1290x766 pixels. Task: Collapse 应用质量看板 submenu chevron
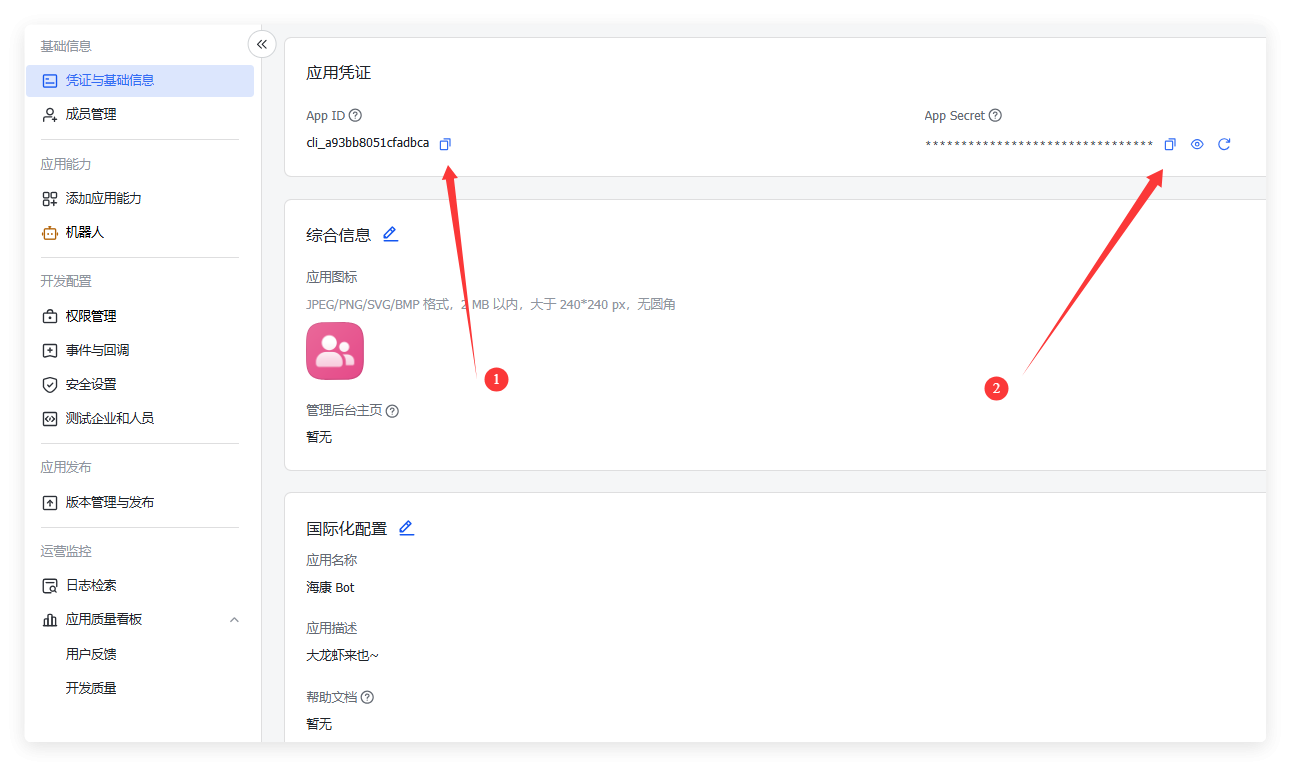tap(234, 620)
